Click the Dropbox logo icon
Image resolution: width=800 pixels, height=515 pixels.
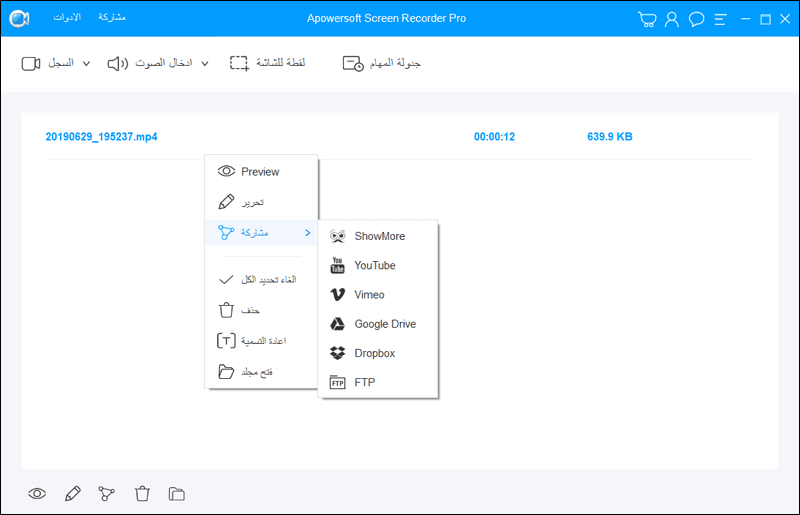[x=337, y=353]
